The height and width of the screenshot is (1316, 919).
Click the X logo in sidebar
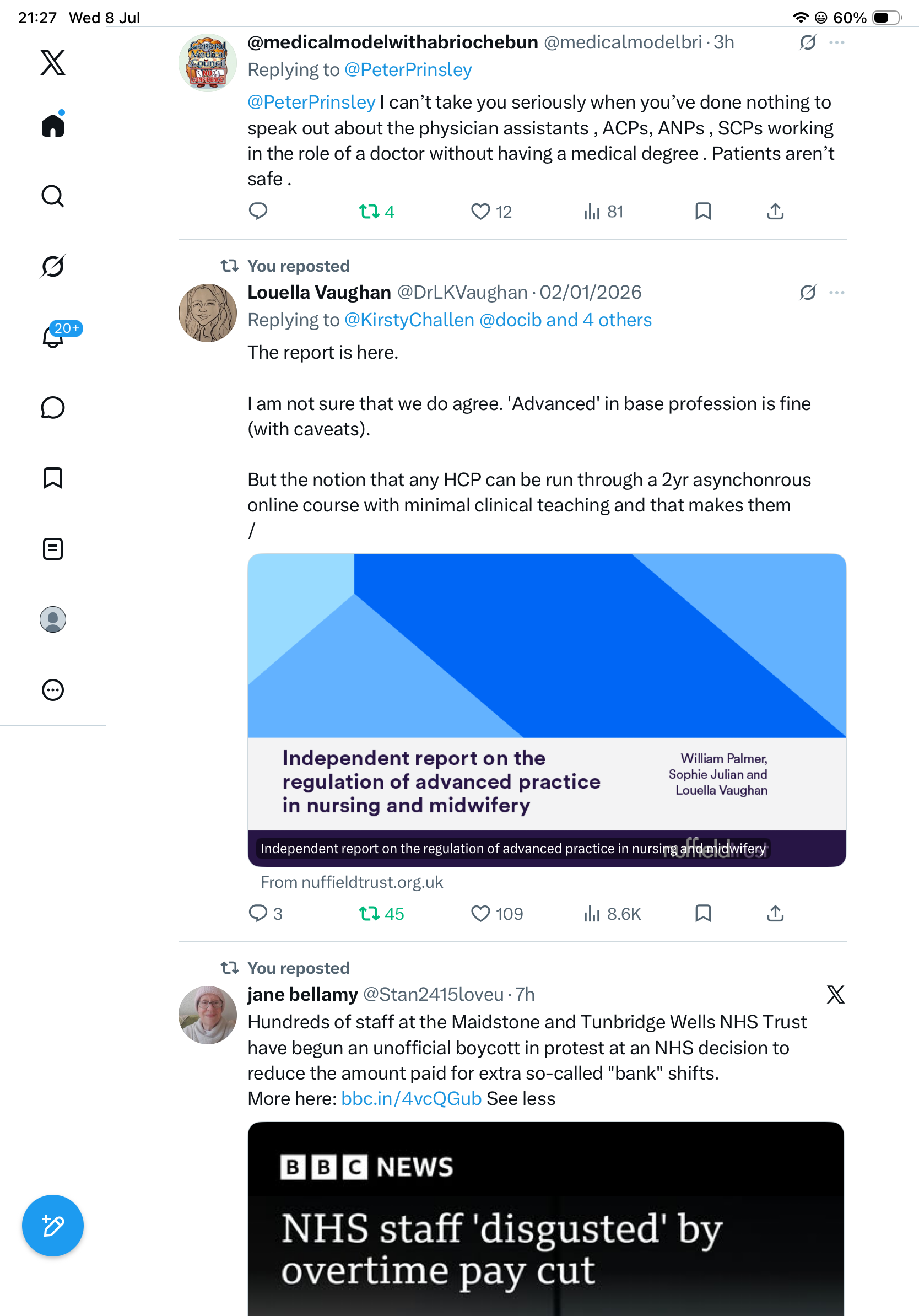coord(53,62)
